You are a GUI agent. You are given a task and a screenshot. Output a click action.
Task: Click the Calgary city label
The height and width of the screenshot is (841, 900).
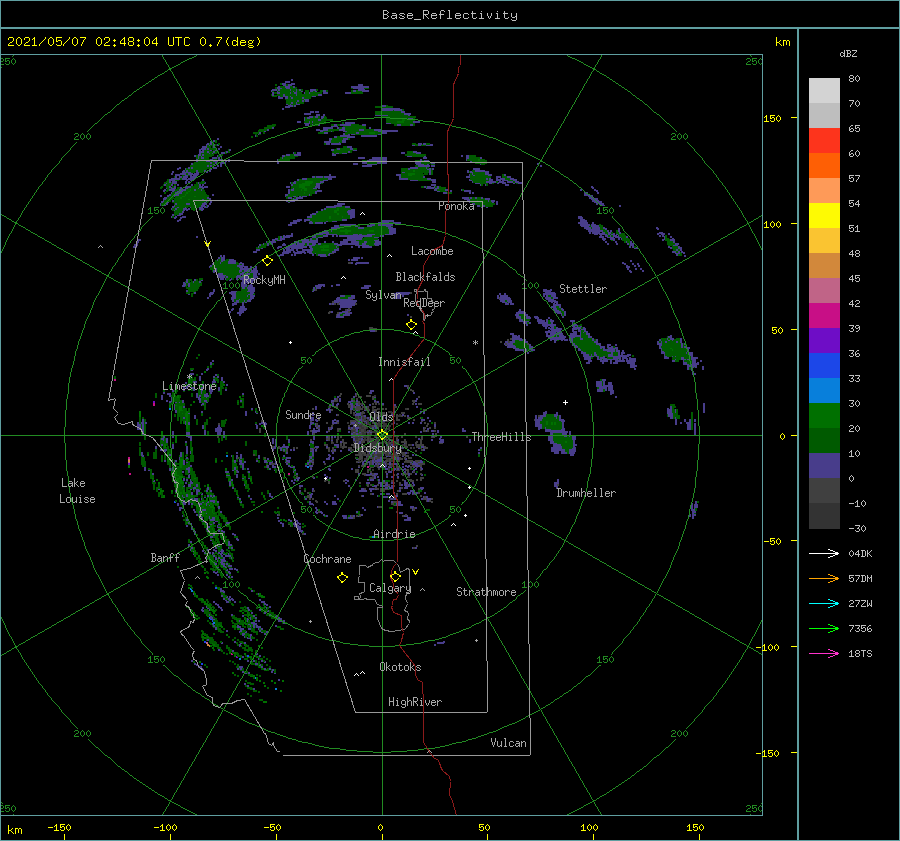(x=390, y=588)
